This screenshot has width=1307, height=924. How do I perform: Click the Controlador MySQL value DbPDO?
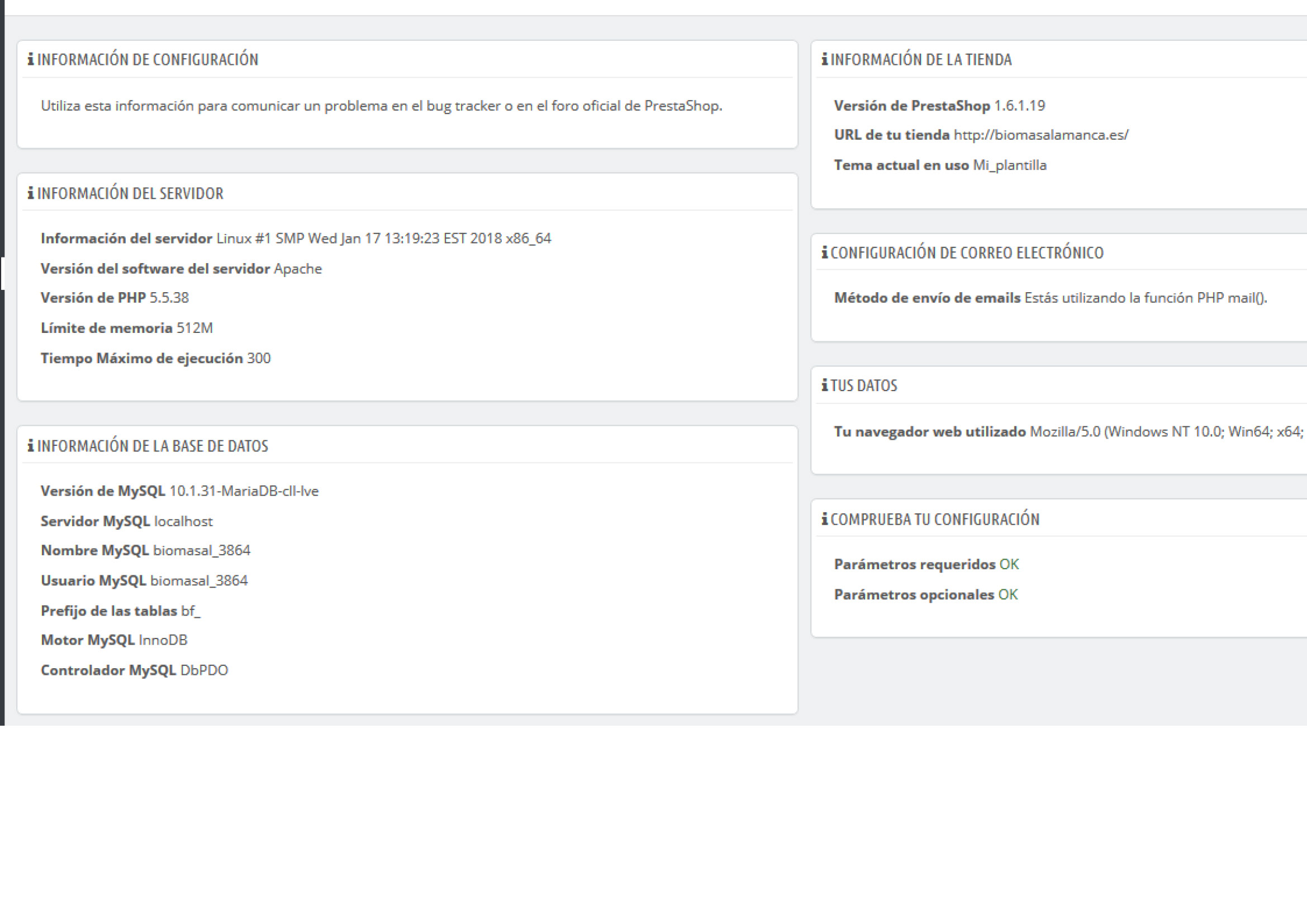coord(204,670)
